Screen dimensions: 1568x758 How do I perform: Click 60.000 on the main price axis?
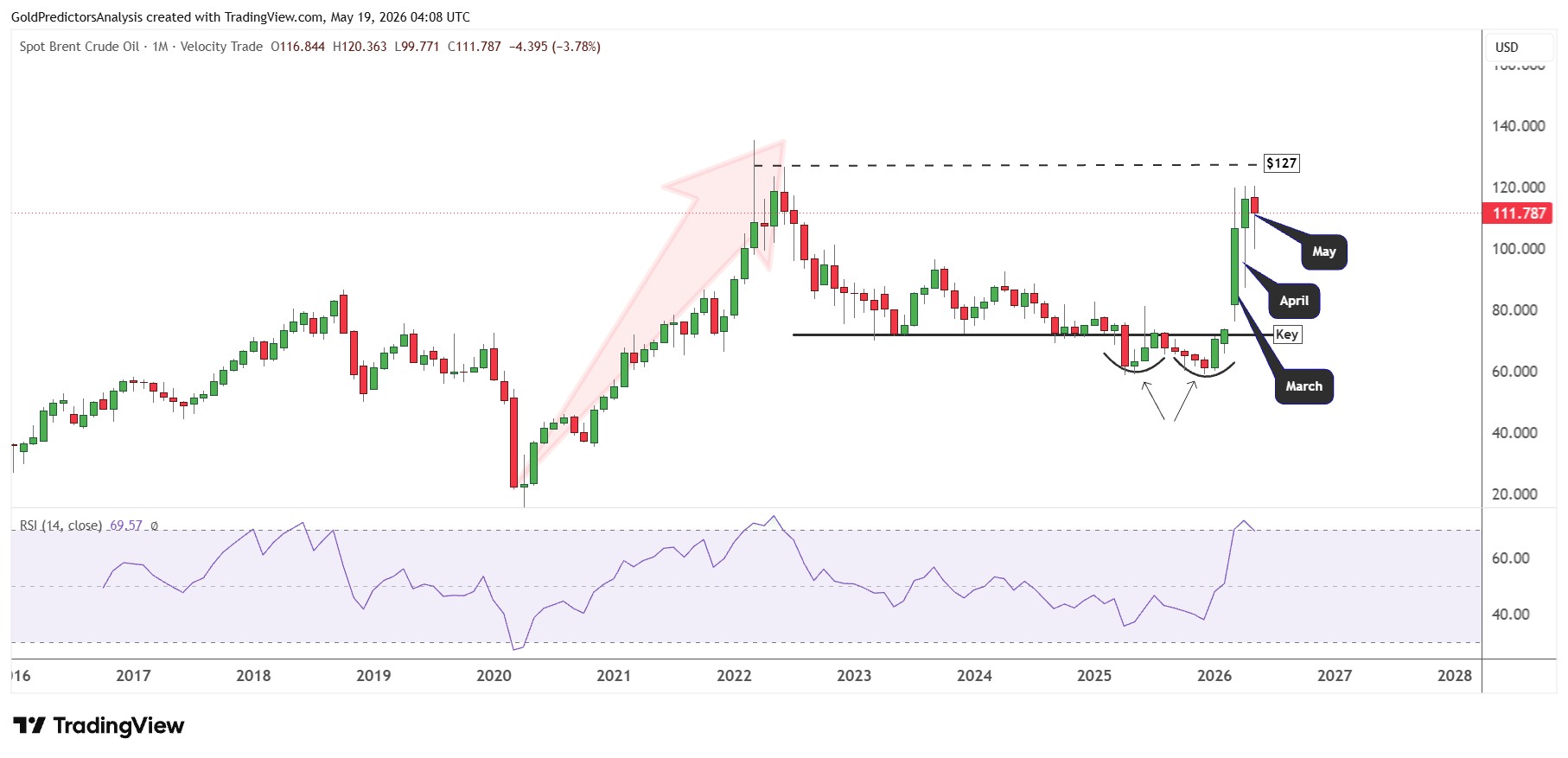point(1514,372)
